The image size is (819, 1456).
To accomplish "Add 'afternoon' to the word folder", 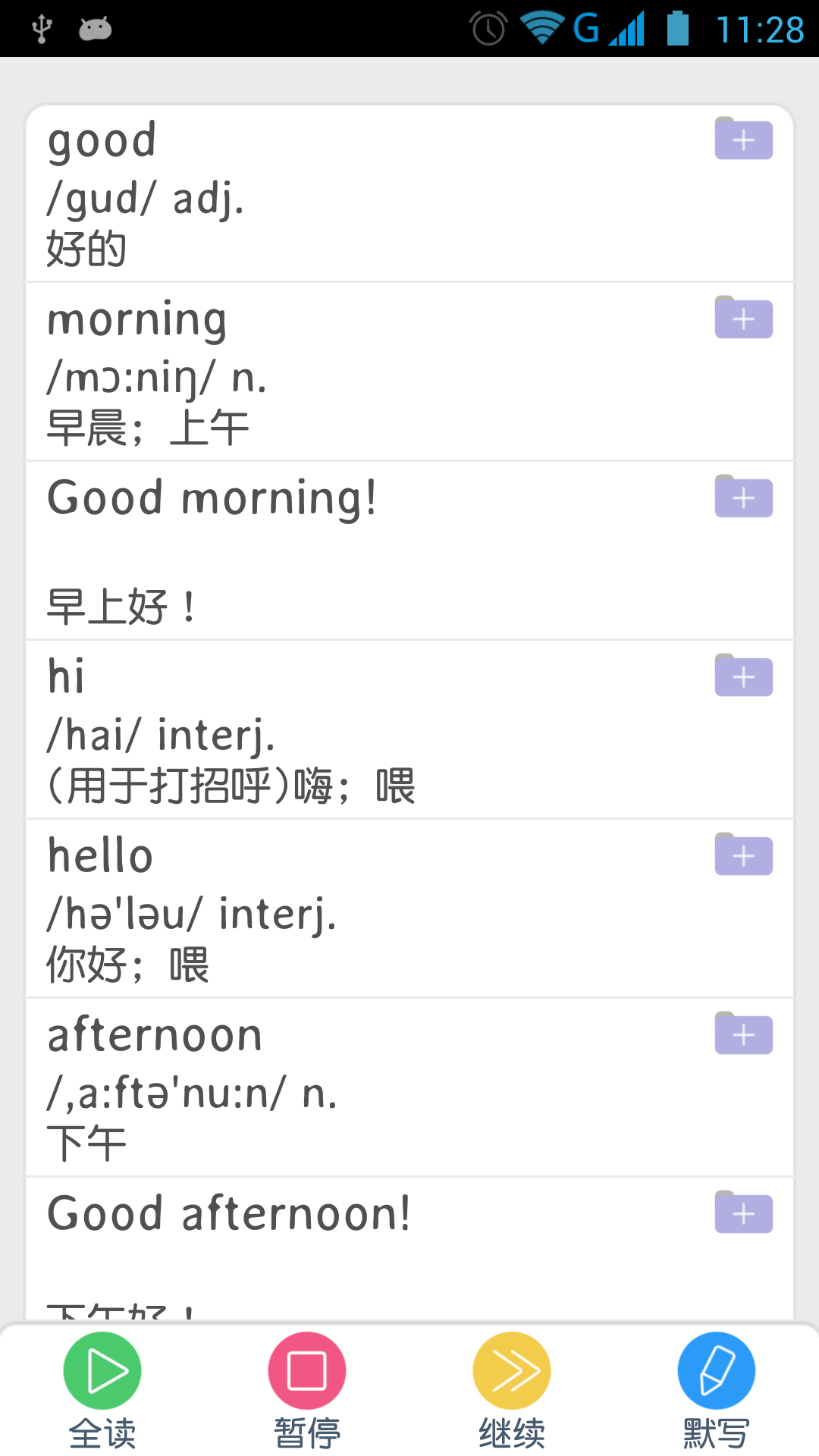I will tap(743, 1034).
